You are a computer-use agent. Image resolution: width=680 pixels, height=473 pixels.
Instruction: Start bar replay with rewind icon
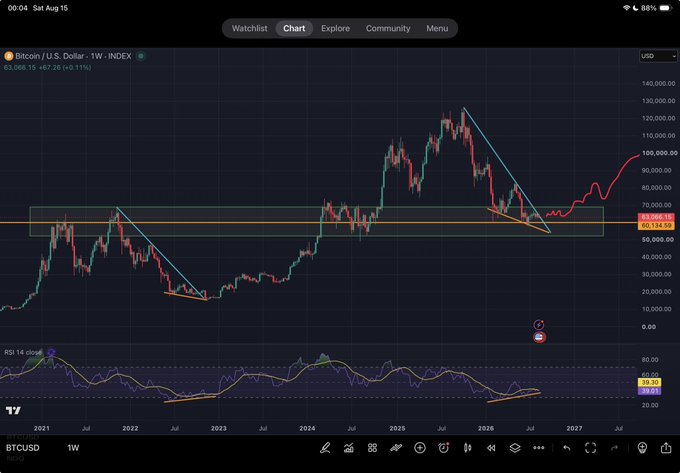(x=491, y=448)
